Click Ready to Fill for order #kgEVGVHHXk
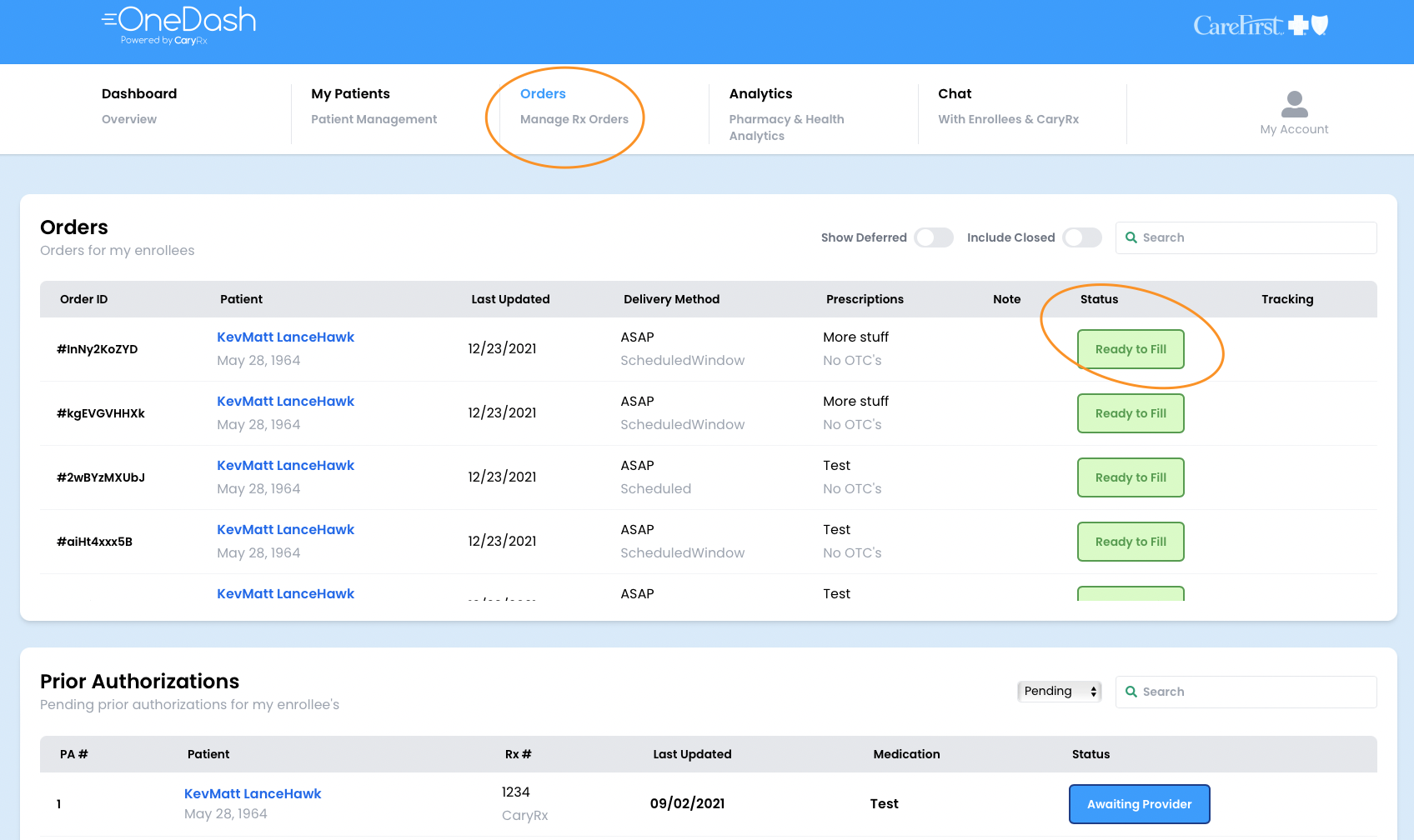Image resolution: width=1414 pixels, height=840 pixels. coord(1131,413)
